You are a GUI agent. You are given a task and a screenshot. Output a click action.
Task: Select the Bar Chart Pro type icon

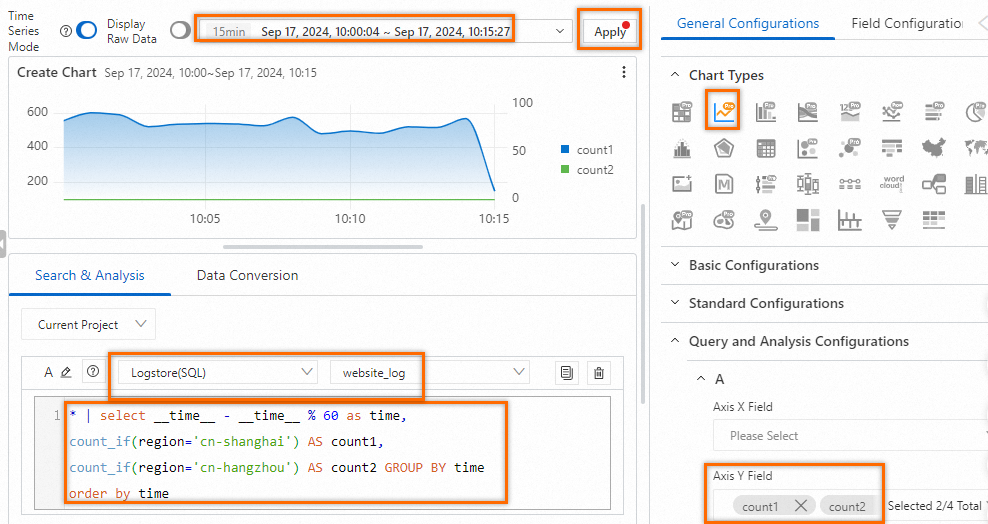coord(934,111)
